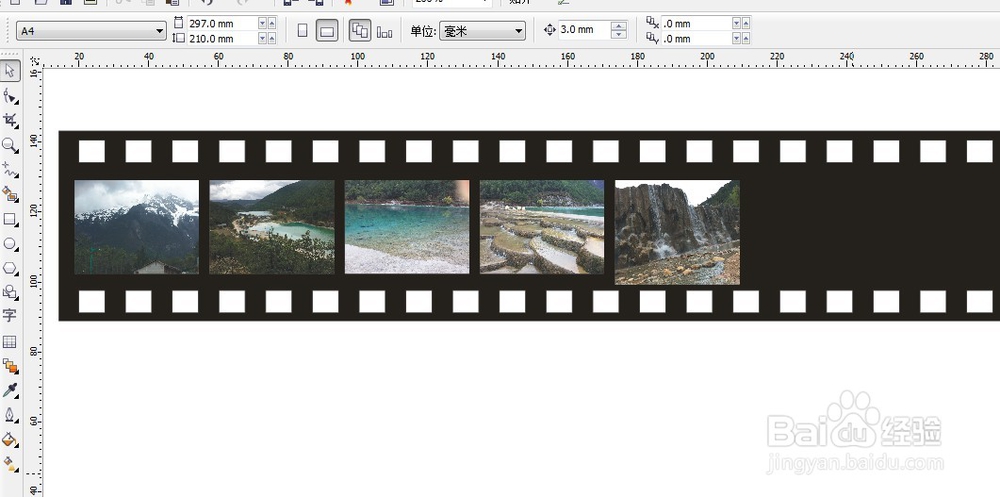This screenshot has height=497, width=1000.
Task: Select the Crop tool
Action: tap(10, 120)
